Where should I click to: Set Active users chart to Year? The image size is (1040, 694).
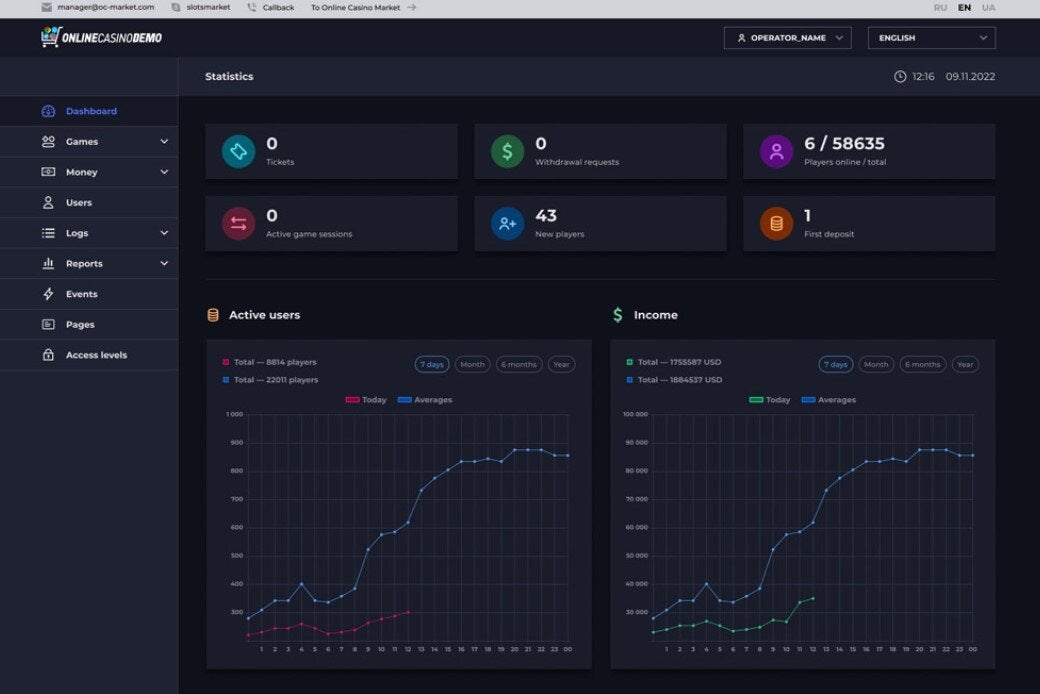tap(561, 364)
